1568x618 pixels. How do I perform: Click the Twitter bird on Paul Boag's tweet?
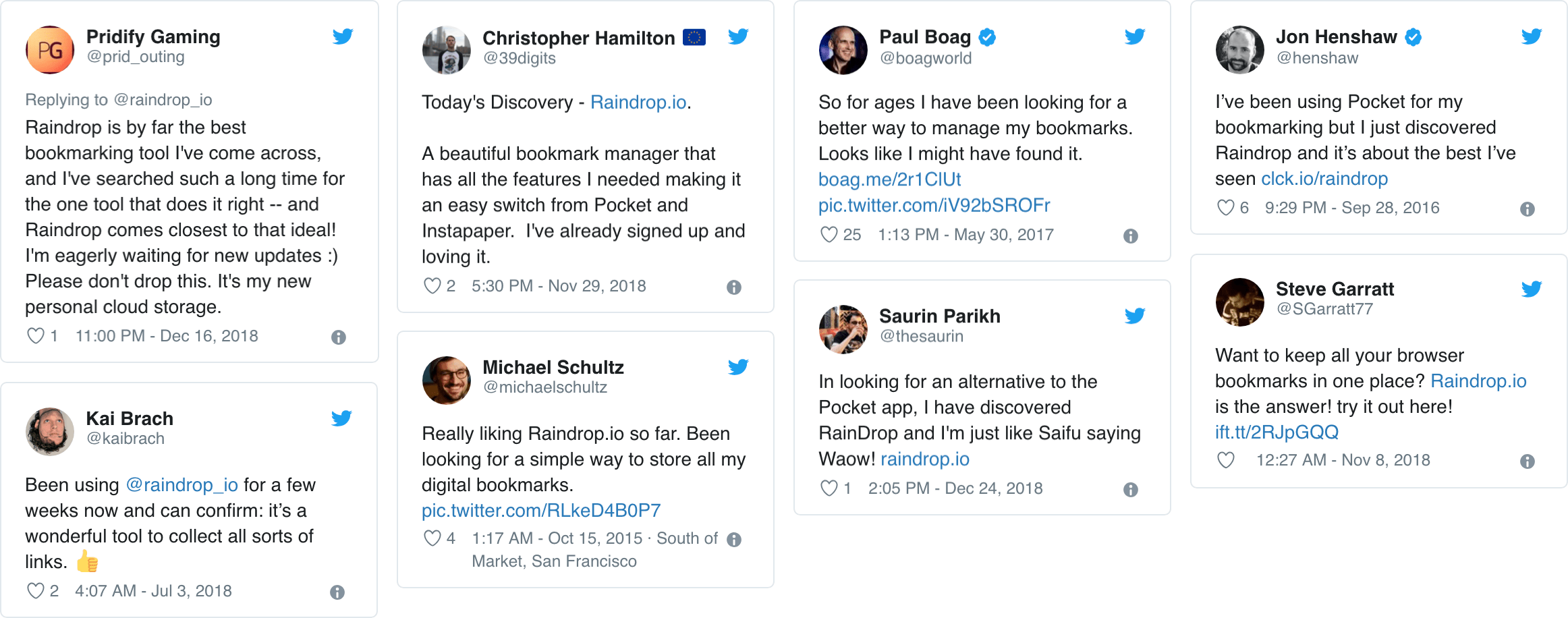[1135, 36]
